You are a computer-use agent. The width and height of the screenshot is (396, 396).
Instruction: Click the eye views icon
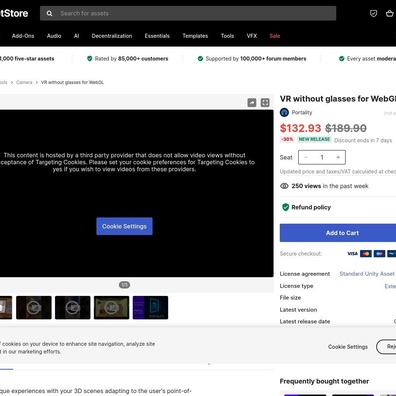pyautogui.click(x=284, y=186)
